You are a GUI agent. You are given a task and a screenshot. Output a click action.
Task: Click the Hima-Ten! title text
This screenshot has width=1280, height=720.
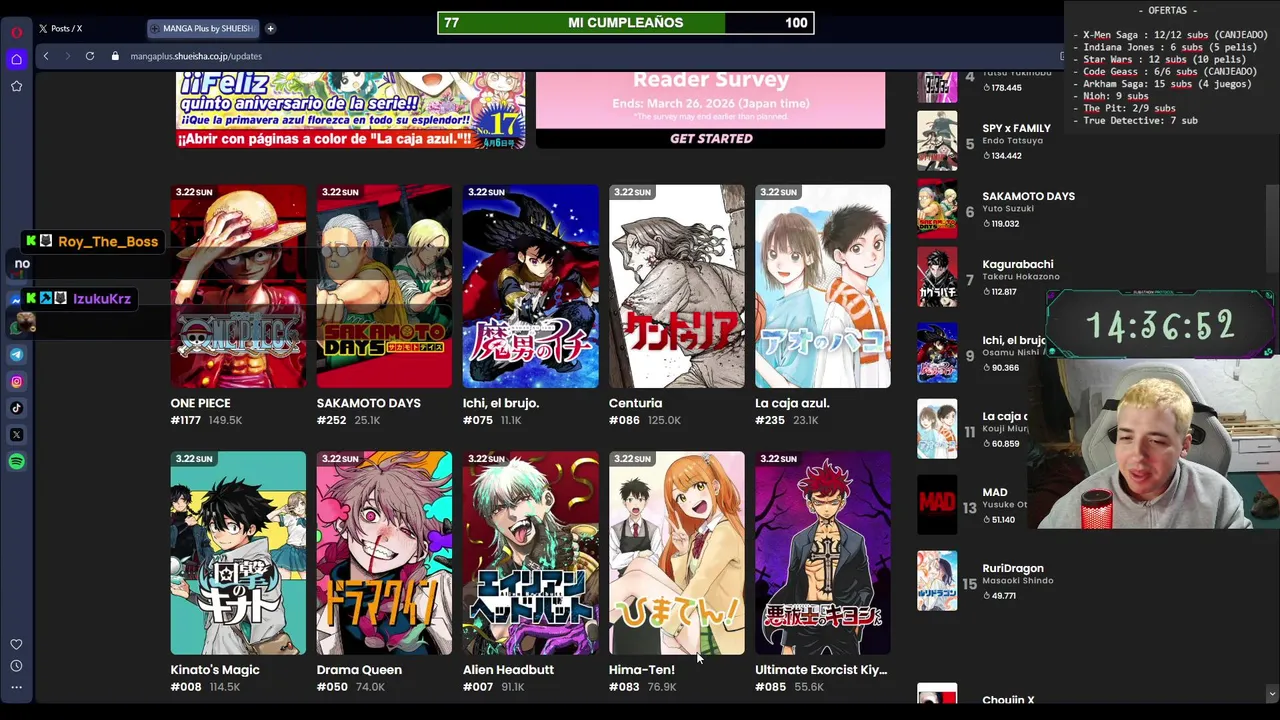[641, 670]
